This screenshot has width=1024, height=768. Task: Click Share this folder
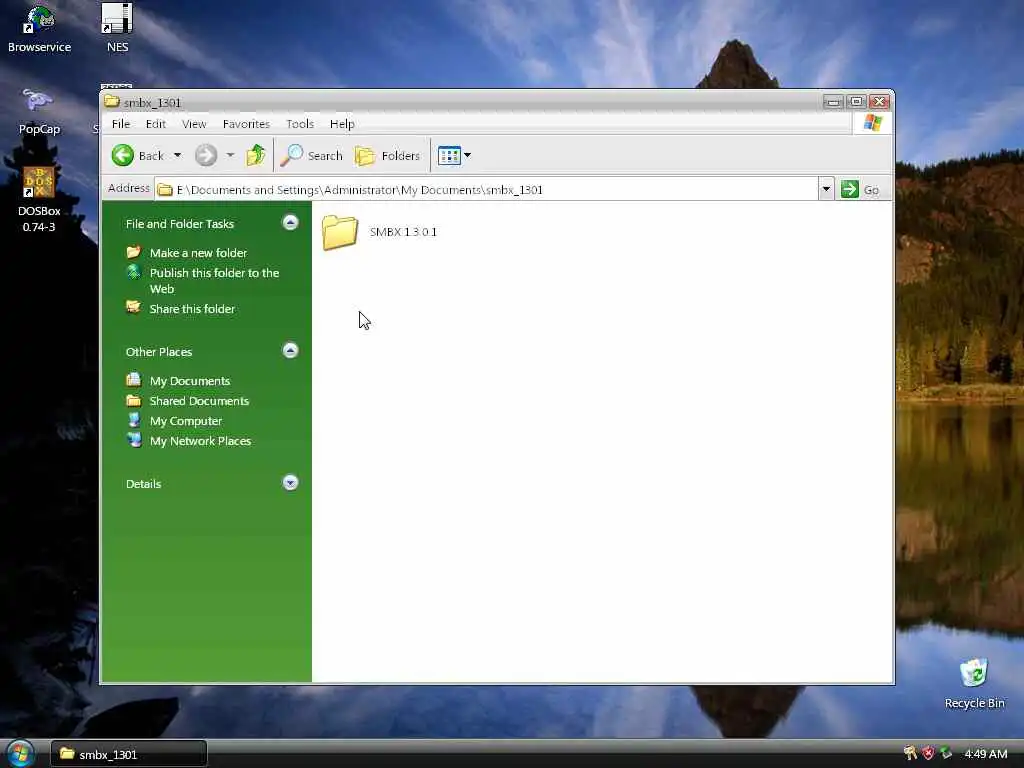(x=192, y=309)
